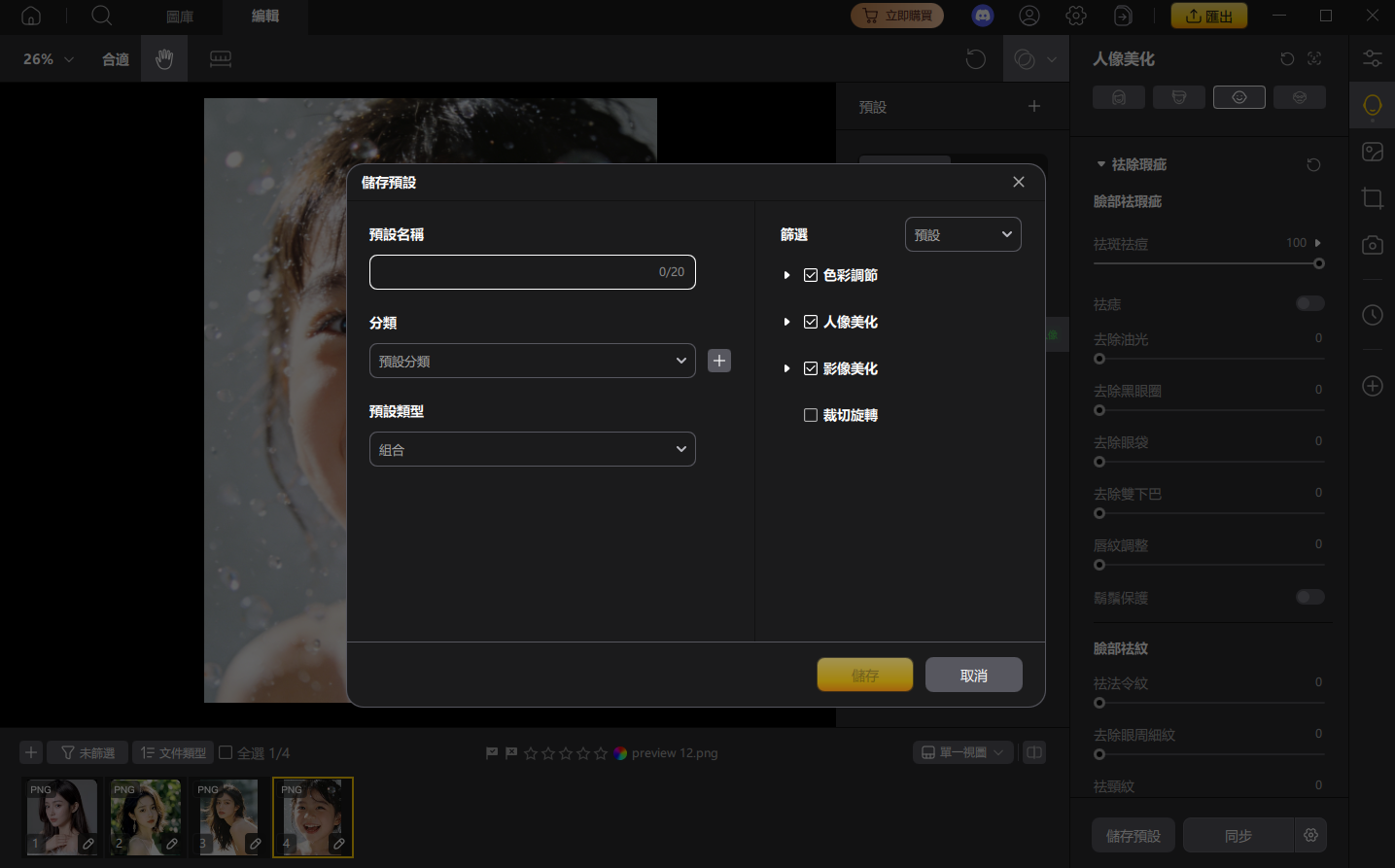
Task: Close the 儲存預設 dialog
Action: [x=1018, y=182]
